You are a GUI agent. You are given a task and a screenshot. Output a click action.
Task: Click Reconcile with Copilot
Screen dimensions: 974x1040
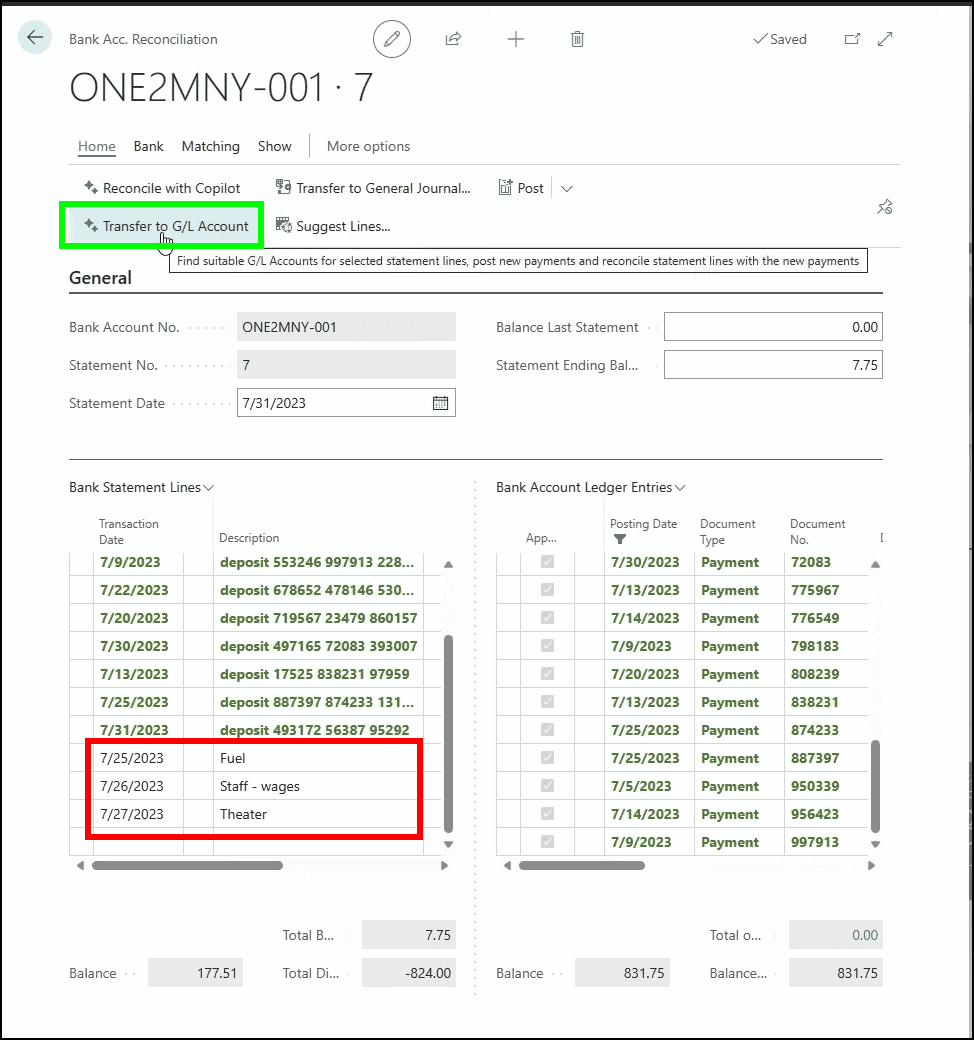click(x=162, y=188)
